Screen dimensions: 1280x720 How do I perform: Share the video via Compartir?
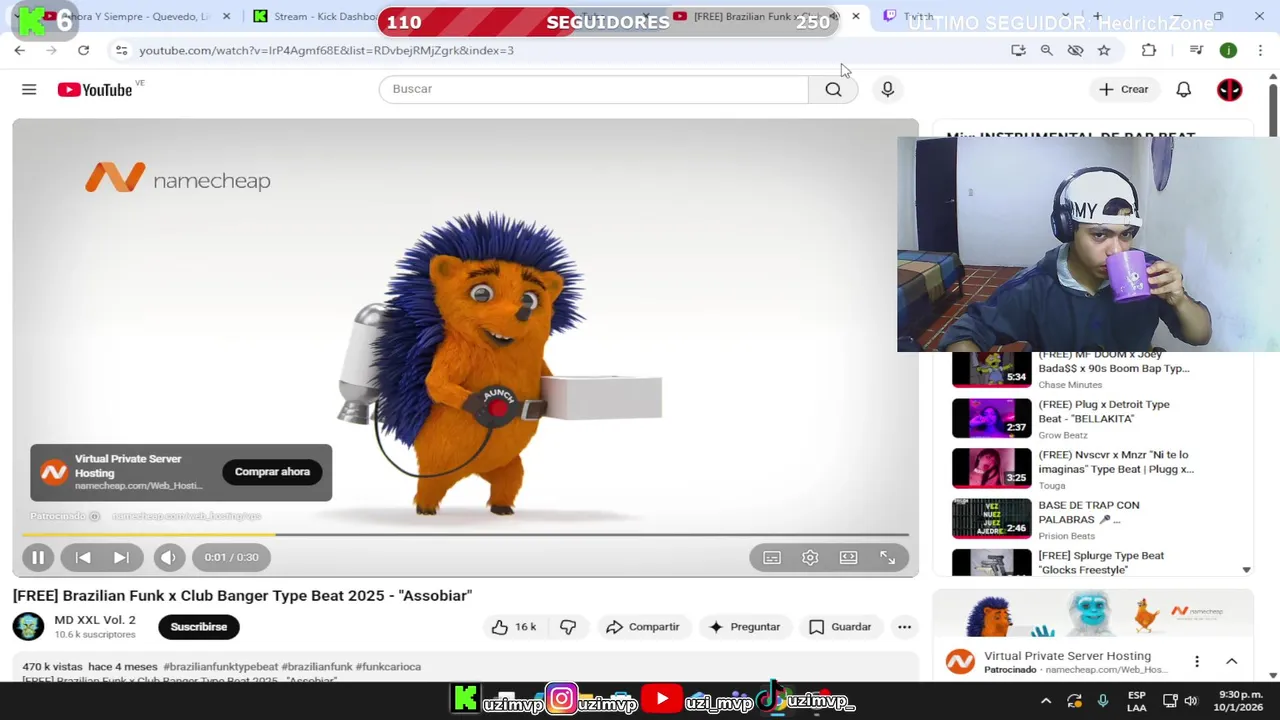642,627
